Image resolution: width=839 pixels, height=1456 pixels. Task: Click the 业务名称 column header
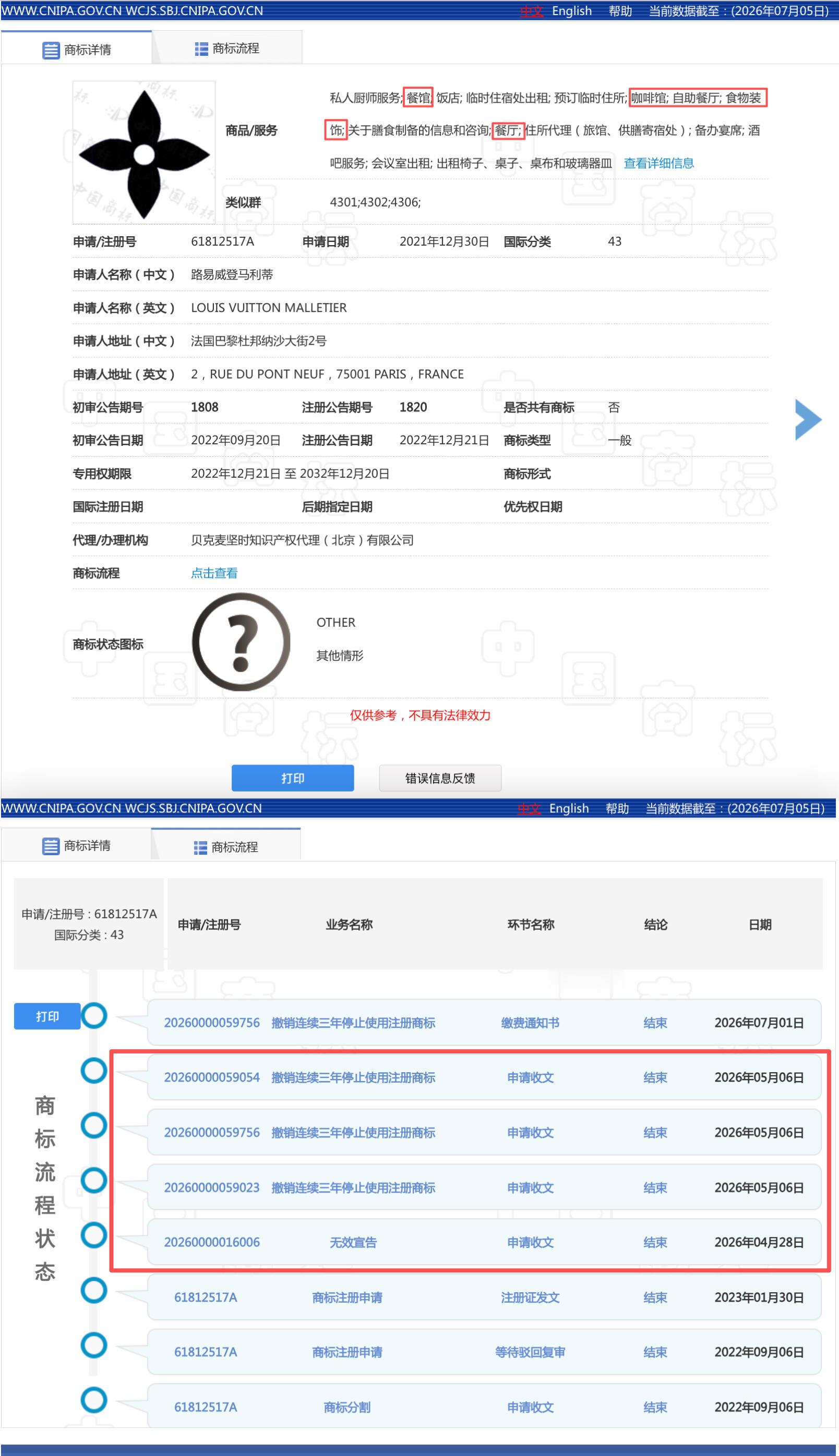pyautogui.click(x=349, y=925)
